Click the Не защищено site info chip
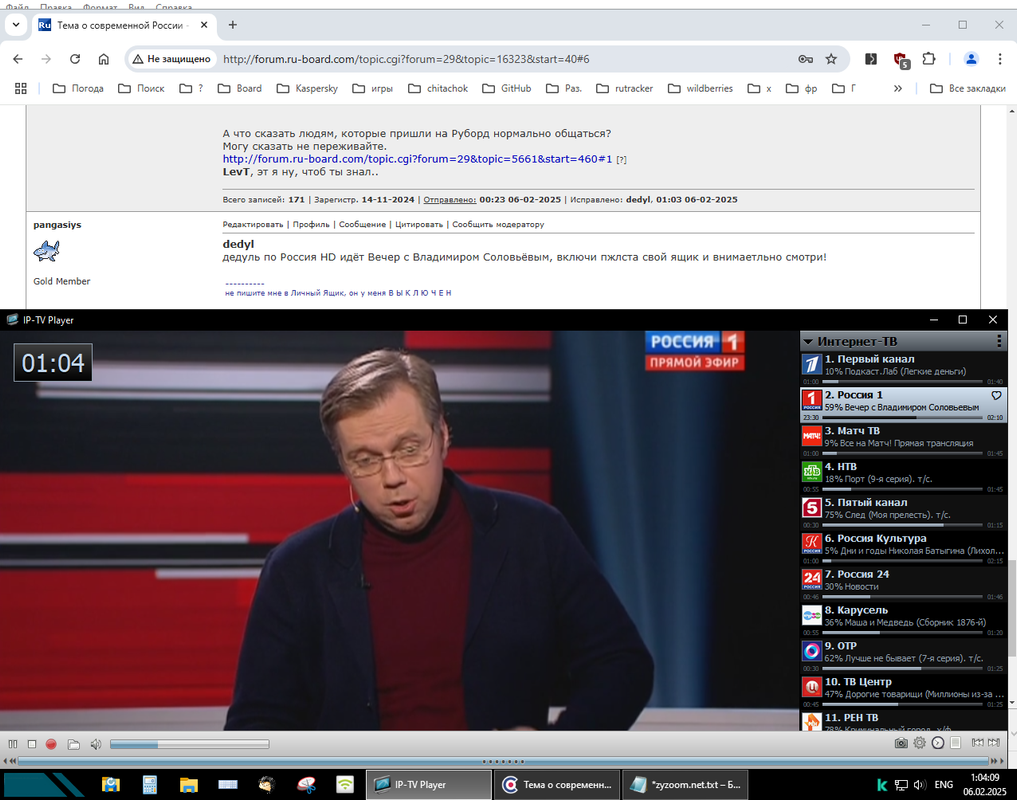 point(172,59)
